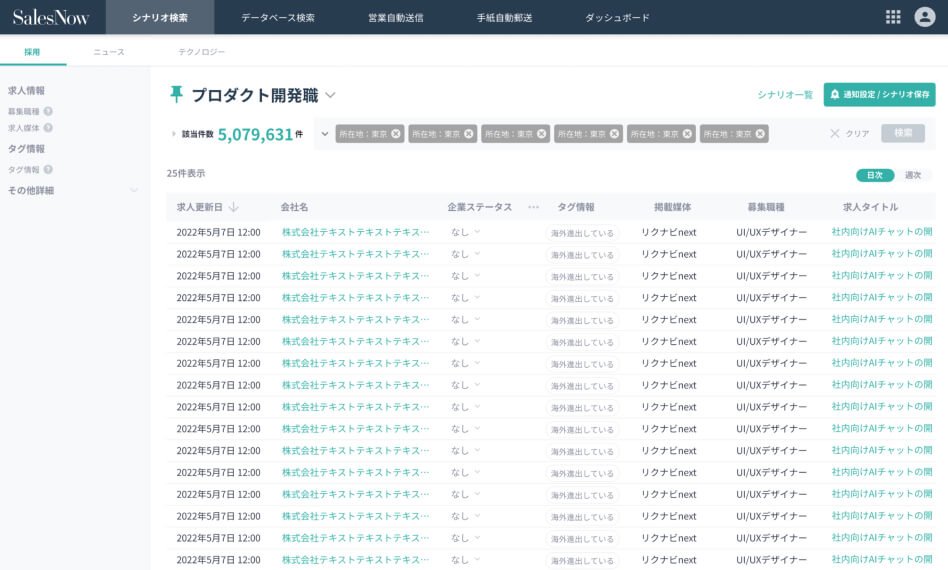Click the bell icon on the 通知設定 button
The image size is (948, 570).
coord(835,94)
